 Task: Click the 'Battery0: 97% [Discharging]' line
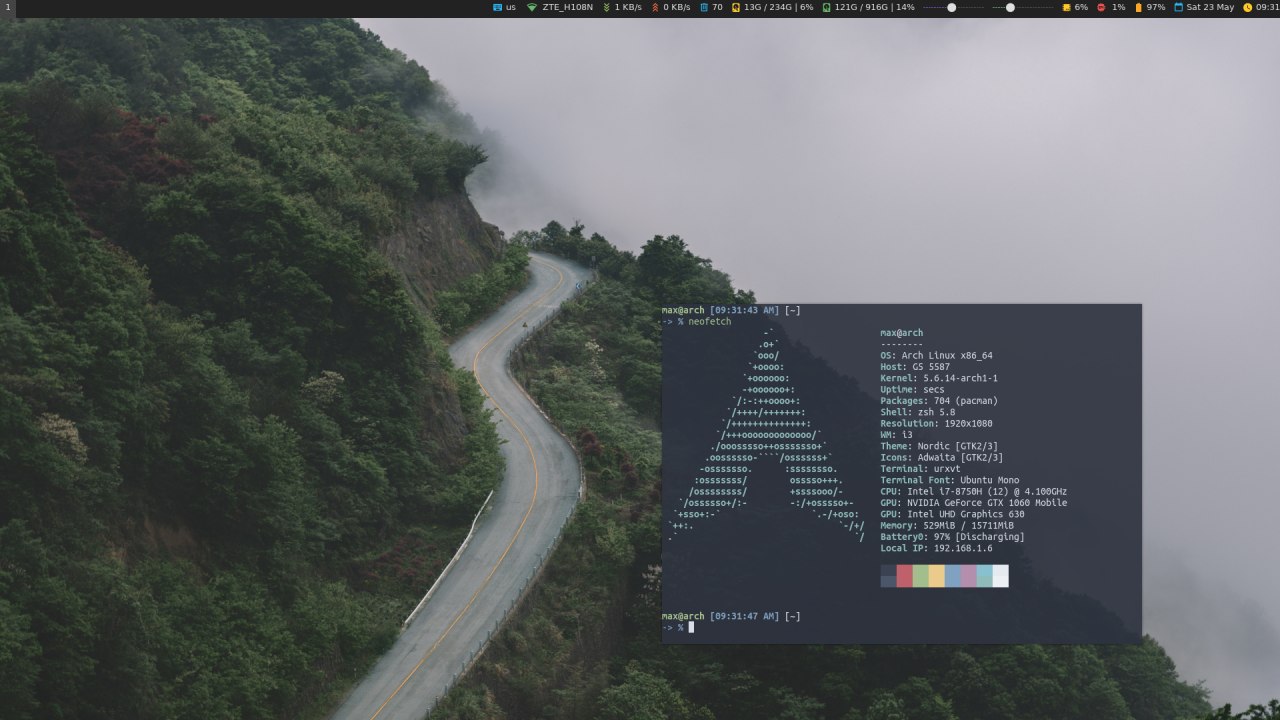tap(952, 537)
